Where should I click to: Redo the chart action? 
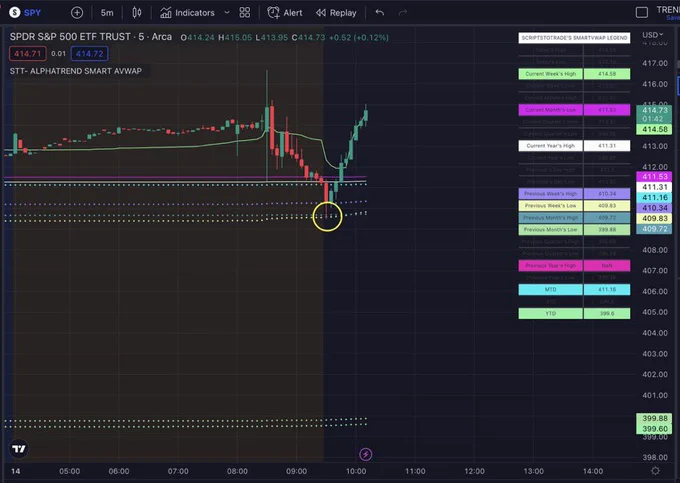pos(403,13)
